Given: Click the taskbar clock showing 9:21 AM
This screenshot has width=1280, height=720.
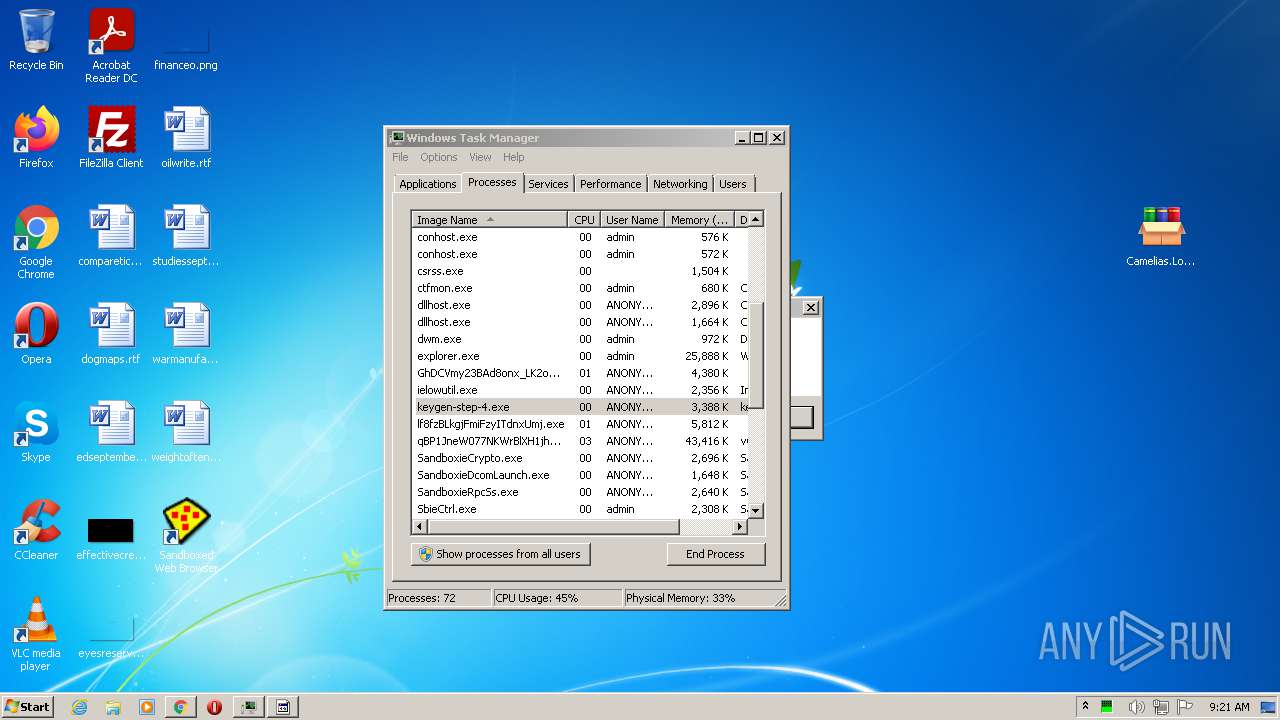Looking at the screenshot, I should pos(1229,707).
